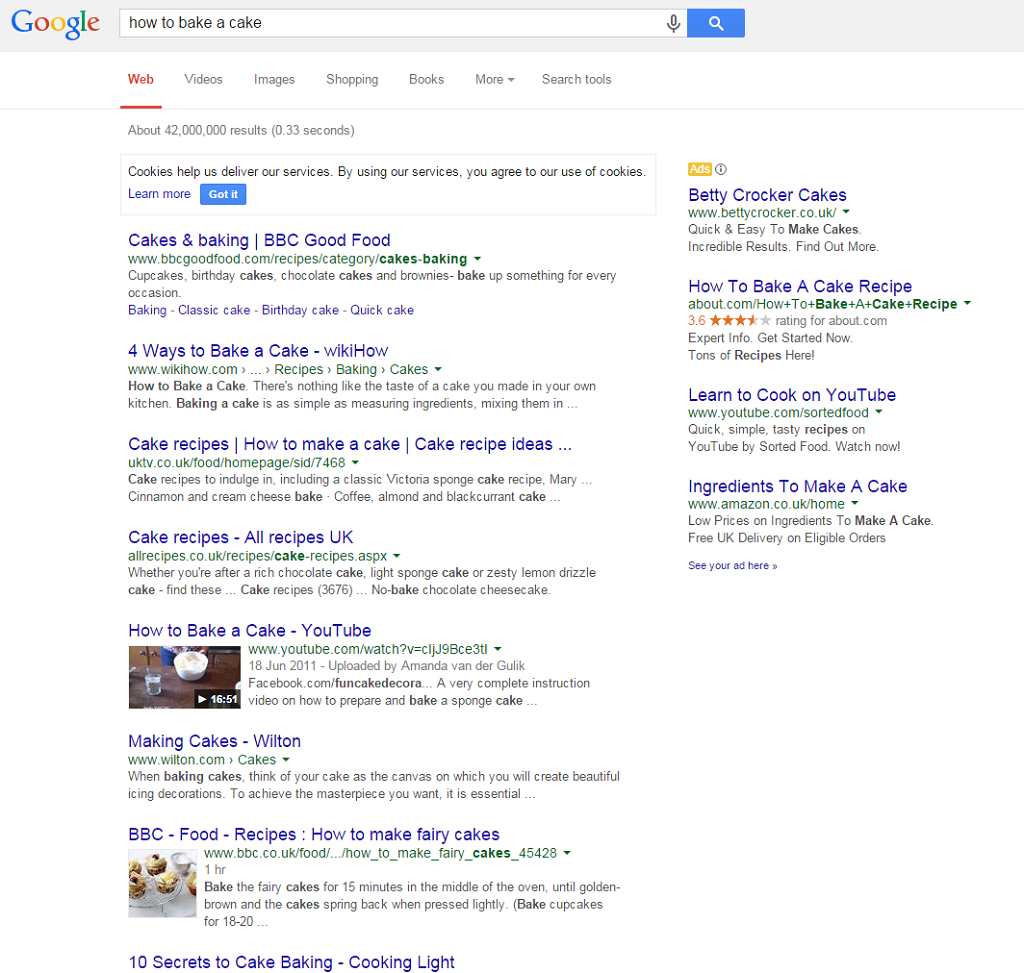The image size is (1024, 973).
Task: Activate voice search microphone icon
Action: 673,24
